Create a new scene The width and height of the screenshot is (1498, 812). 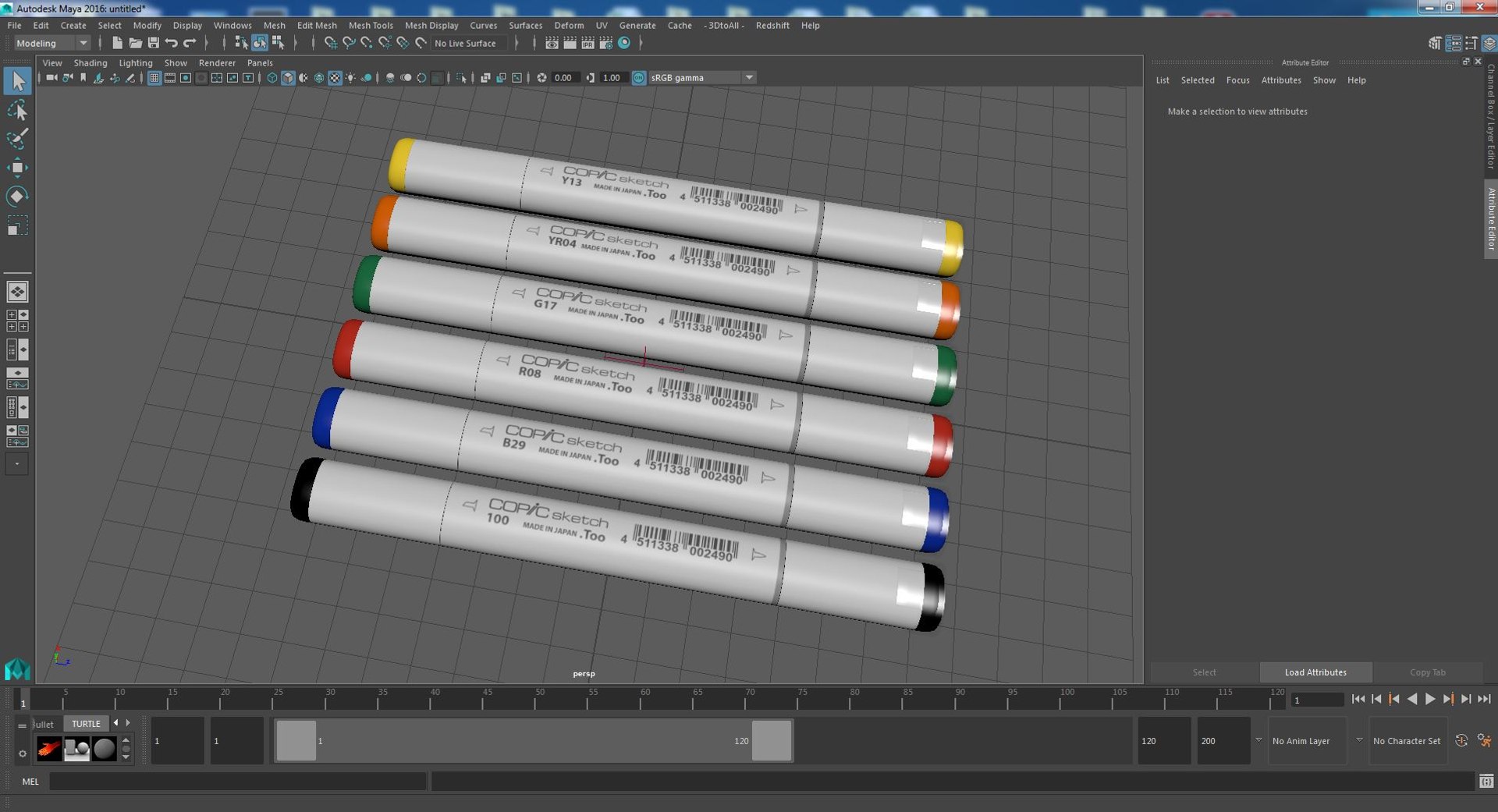117,43
